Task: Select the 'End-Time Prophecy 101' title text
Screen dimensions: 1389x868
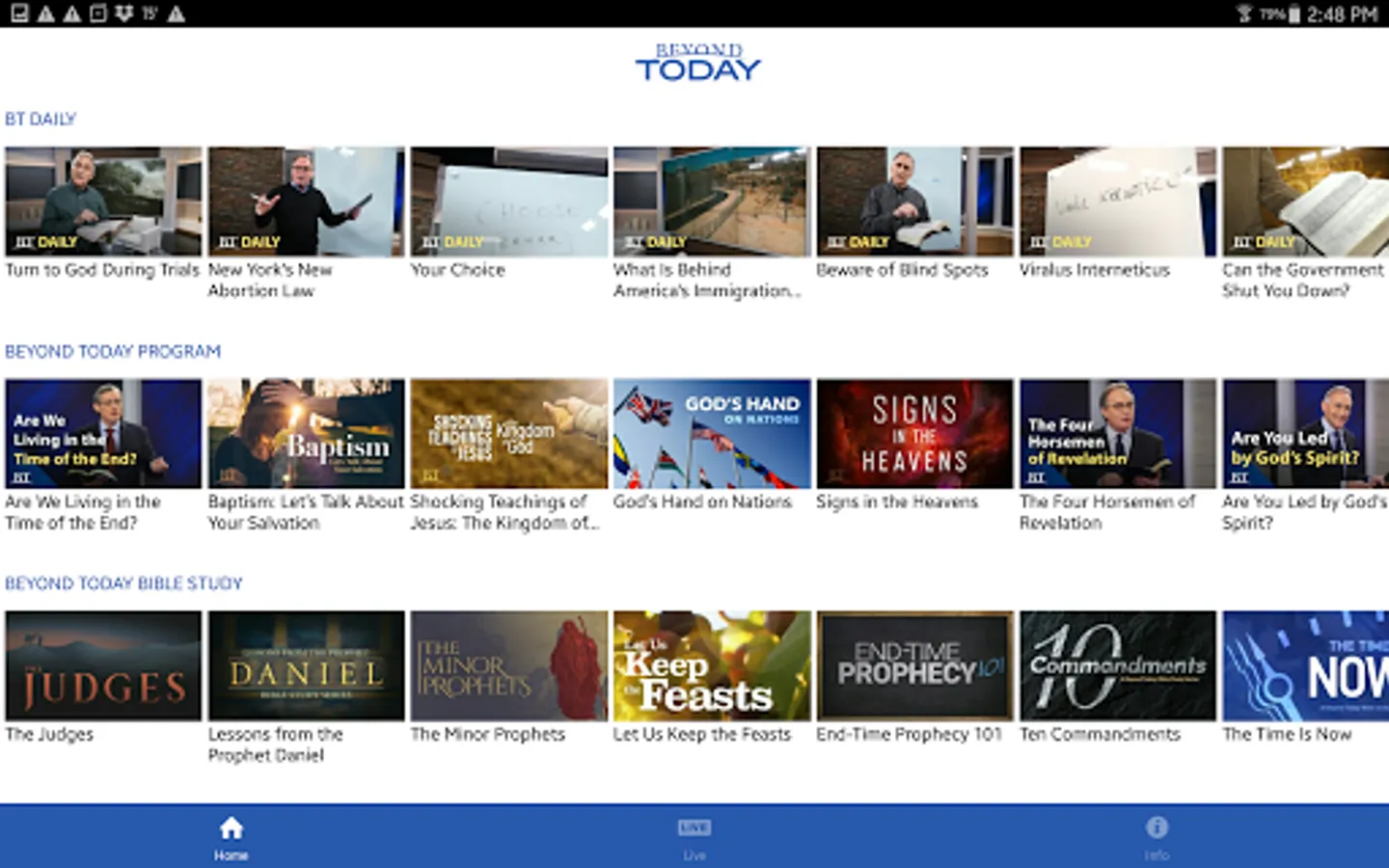Action: [x=910, y=734]
